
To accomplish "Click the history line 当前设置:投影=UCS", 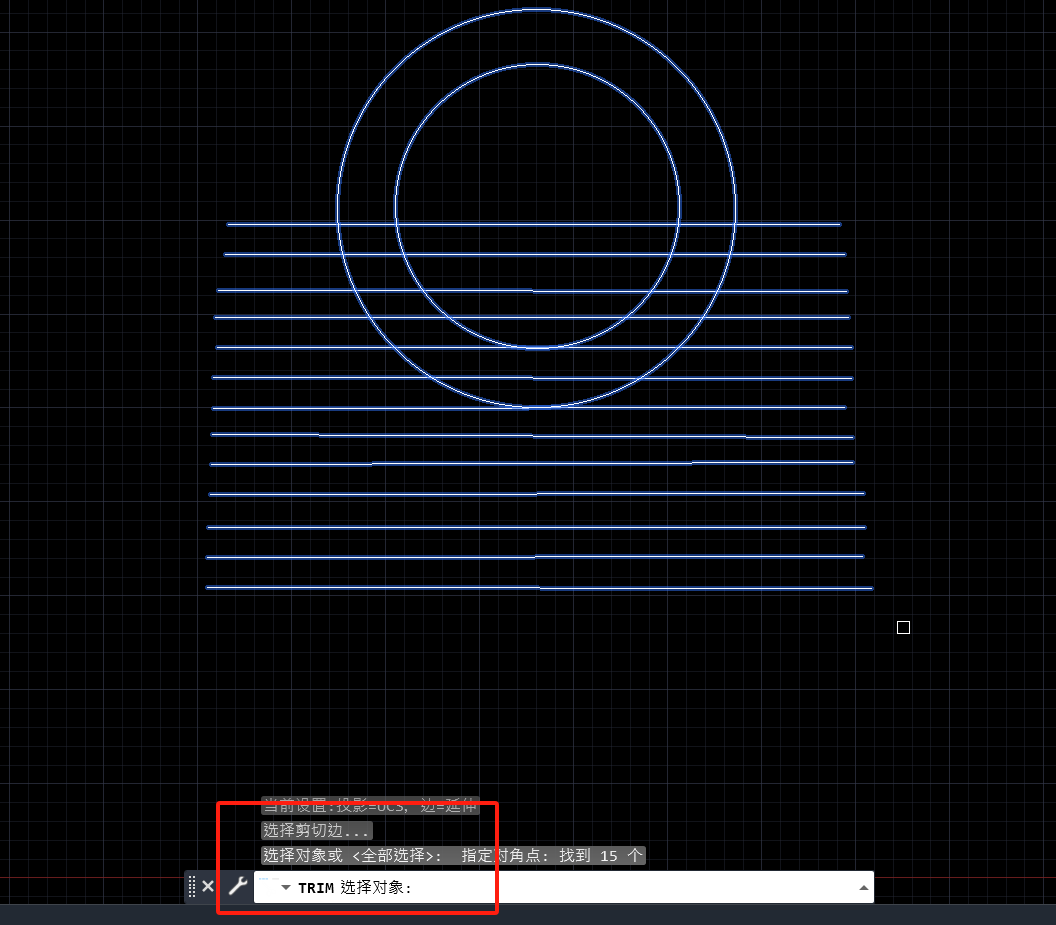I will point(370,805).
